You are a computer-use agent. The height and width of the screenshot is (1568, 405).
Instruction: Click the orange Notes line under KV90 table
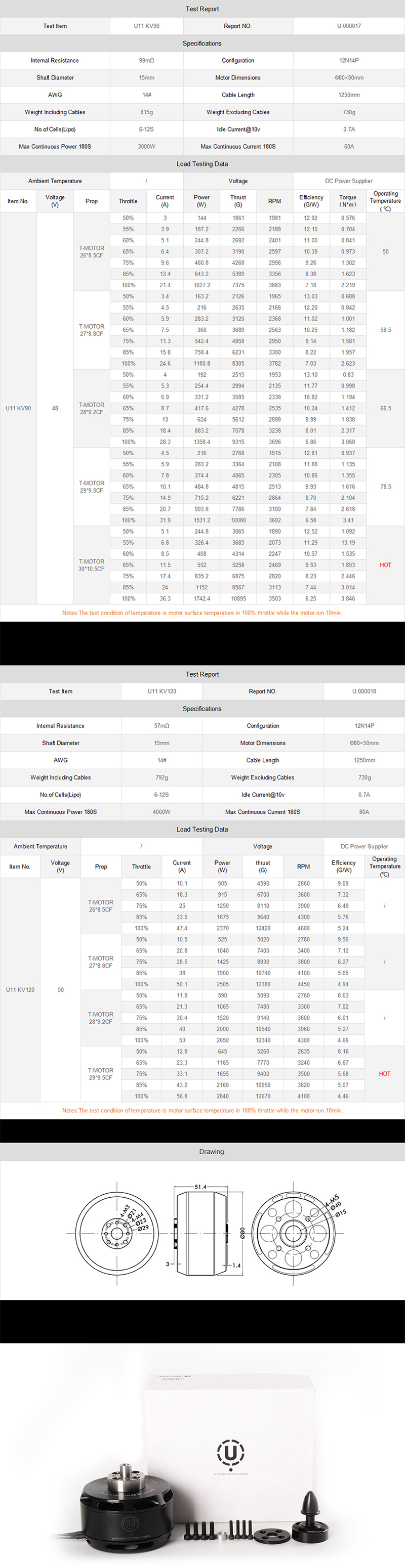click(202, 613)
